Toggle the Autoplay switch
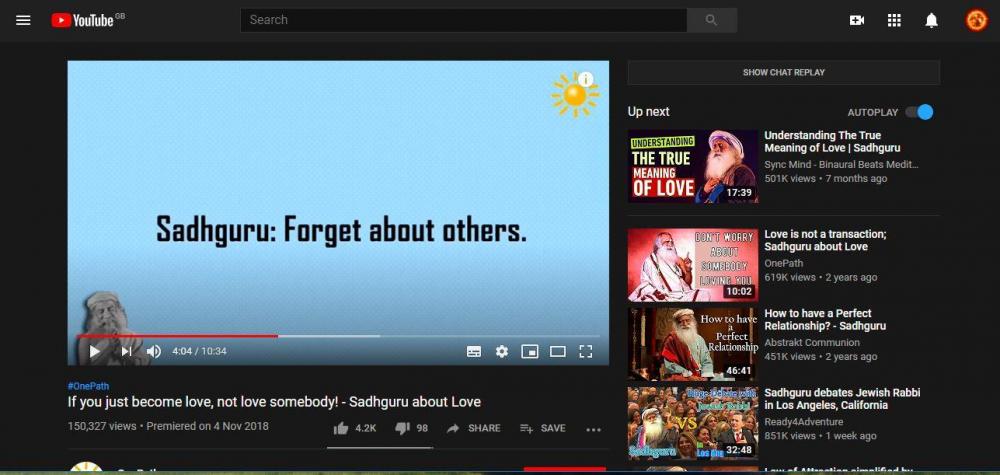Viewport: 1000px width, 475px height. pos(919,112)
